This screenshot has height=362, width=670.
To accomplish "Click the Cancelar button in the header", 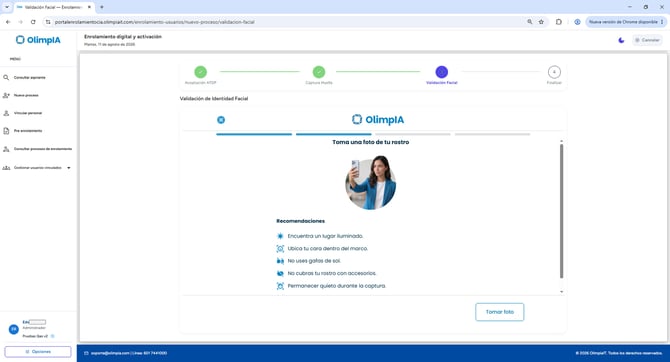I will click(x=647, y=40).
